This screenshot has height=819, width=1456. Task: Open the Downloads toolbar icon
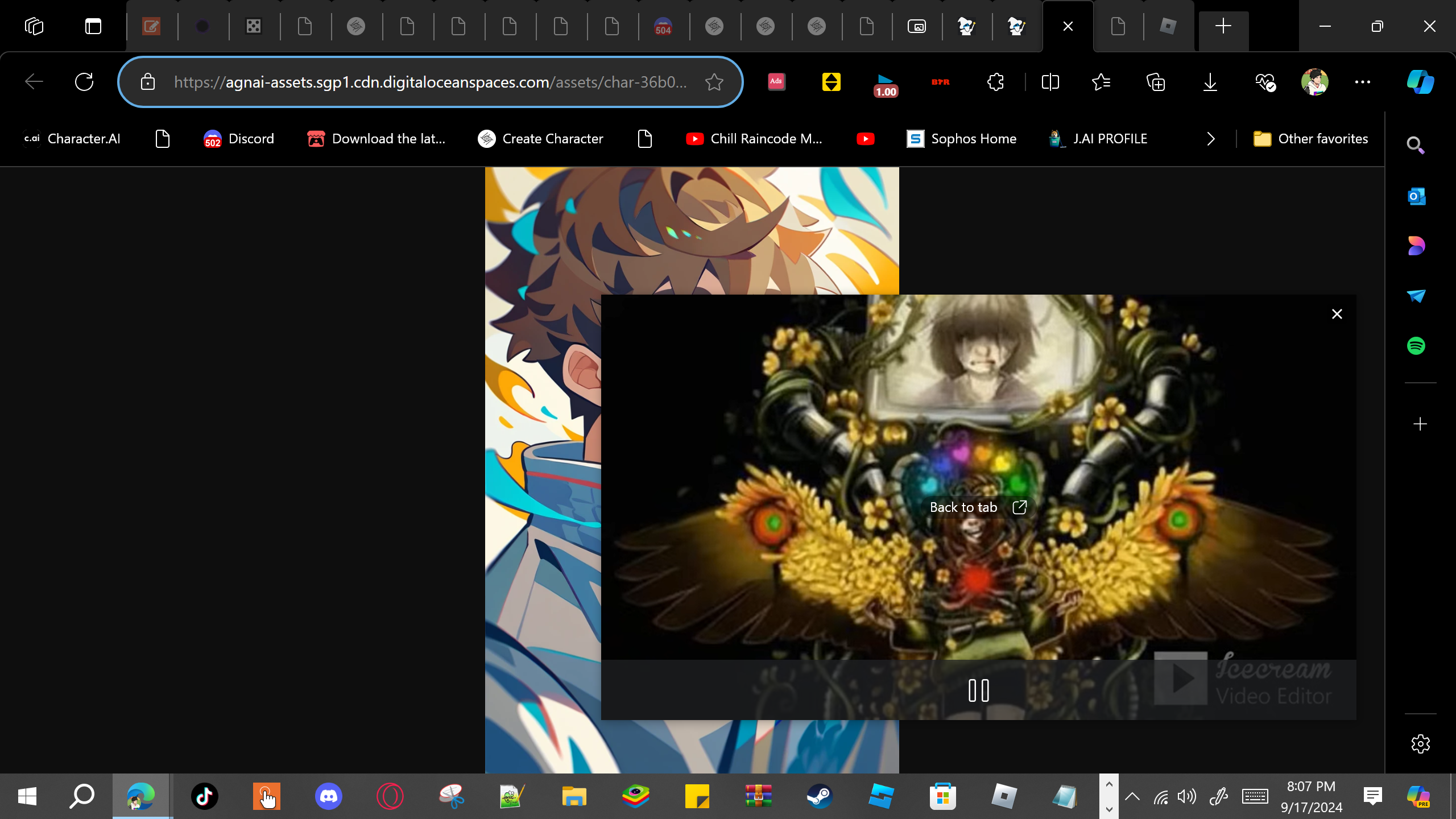pos(1210,82)
